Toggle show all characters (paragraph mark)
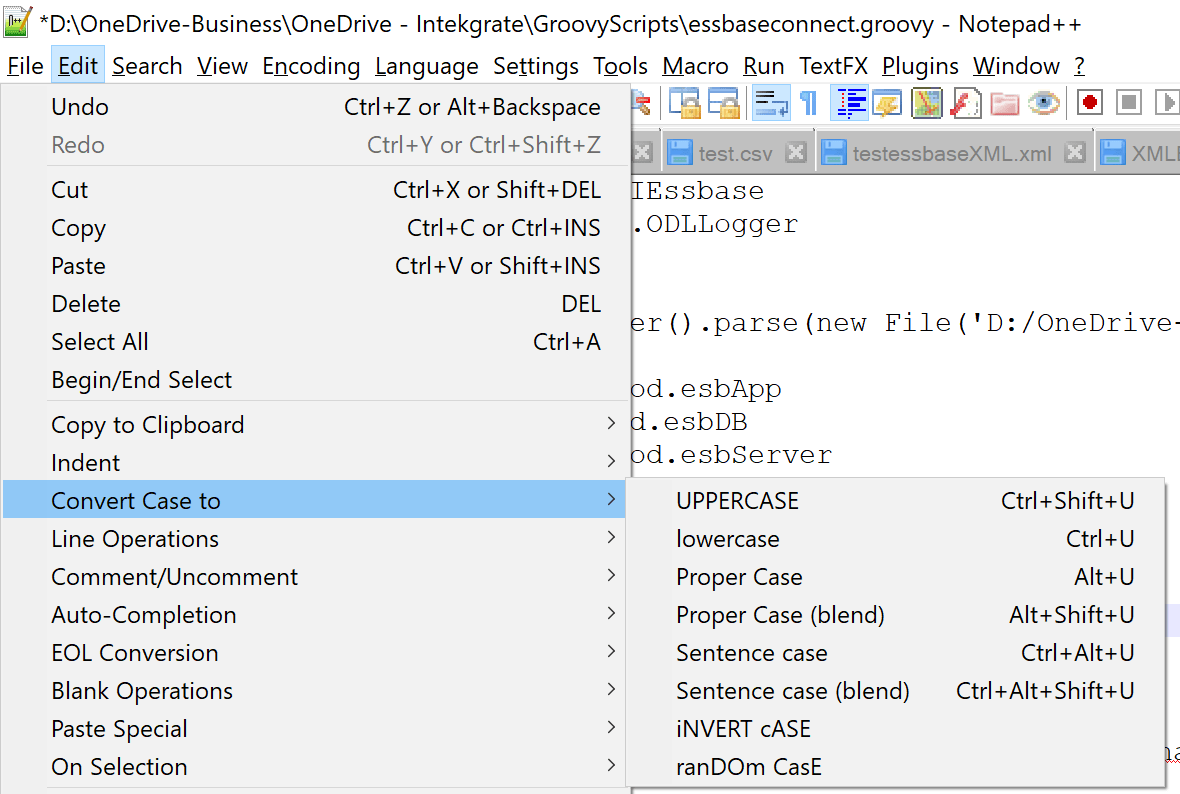Viewport: 1180px width, 794px height. point(807,103)
